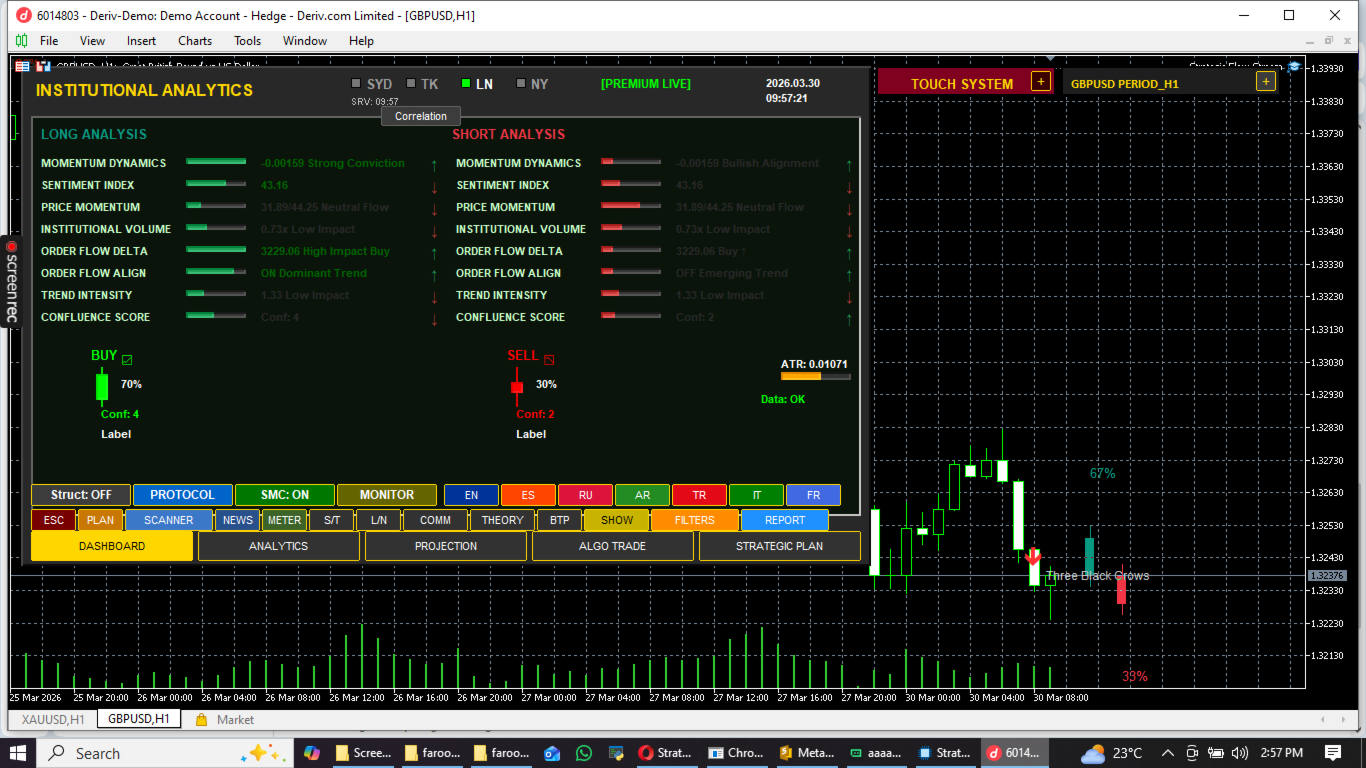This screenshot has height=768, width=1366.
Task: Click the red ESC button
Action: tap(53, 520)
